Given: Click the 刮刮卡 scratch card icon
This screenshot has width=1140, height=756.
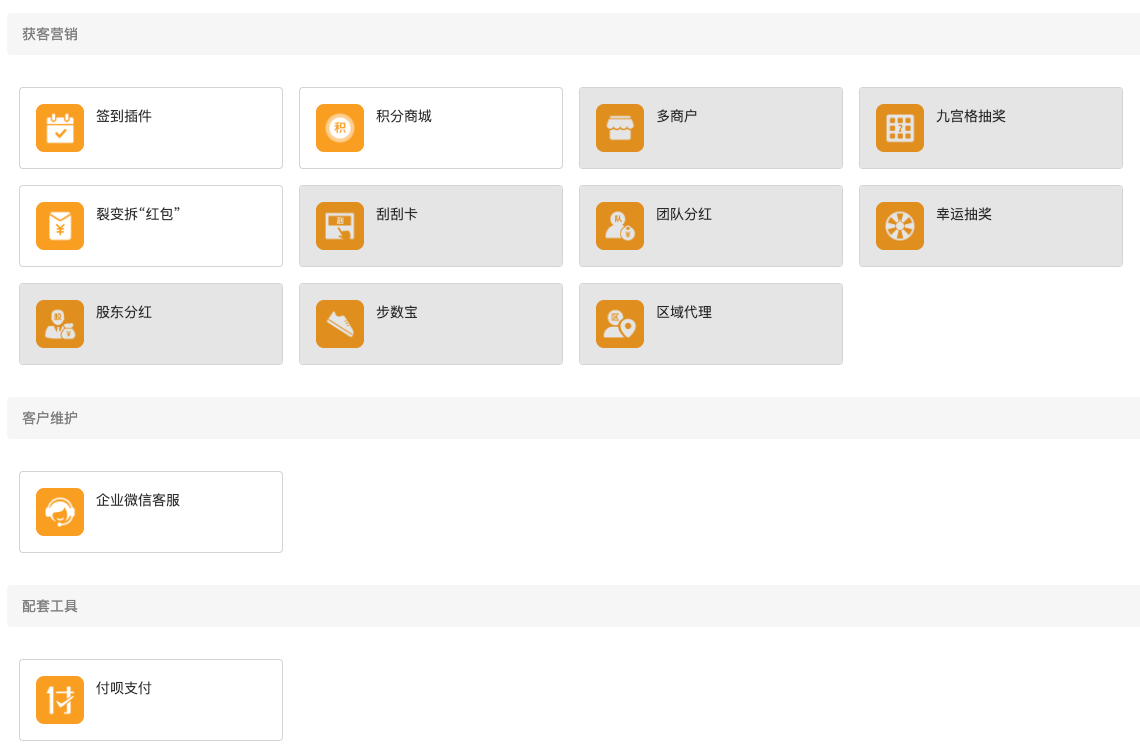Looking at the screenshot, I should click(340, 226).
